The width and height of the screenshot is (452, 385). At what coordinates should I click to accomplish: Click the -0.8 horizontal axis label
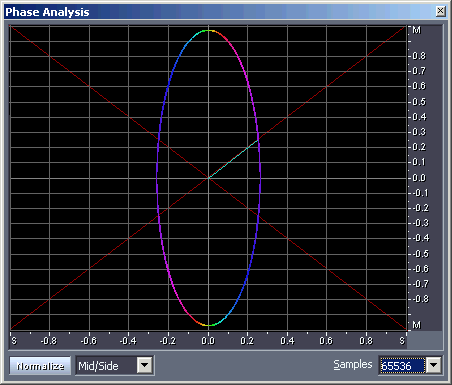click(x=49, y=341)
